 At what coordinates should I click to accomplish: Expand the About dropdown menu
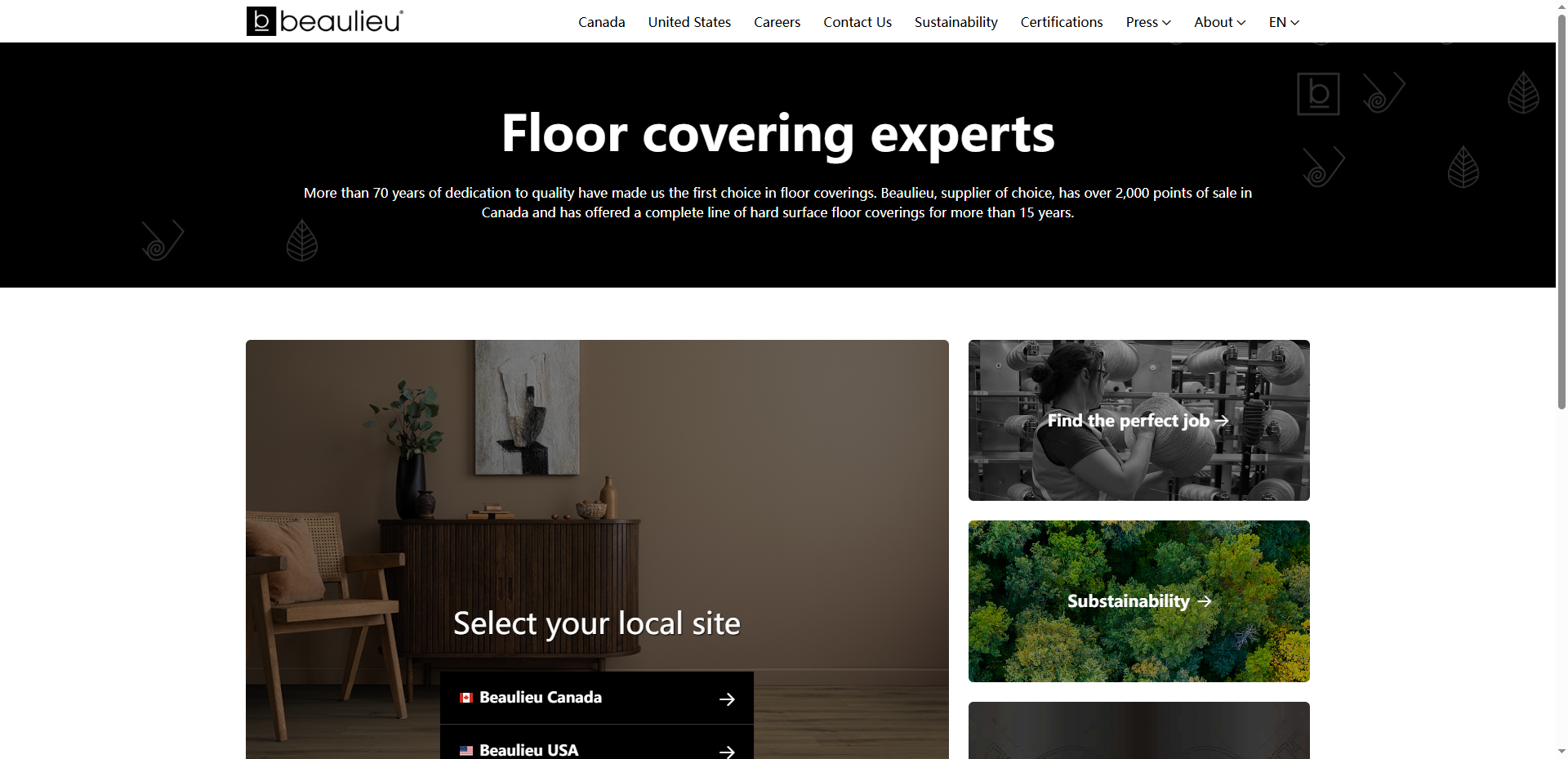pyautogui.click(x=1219, y=22)
